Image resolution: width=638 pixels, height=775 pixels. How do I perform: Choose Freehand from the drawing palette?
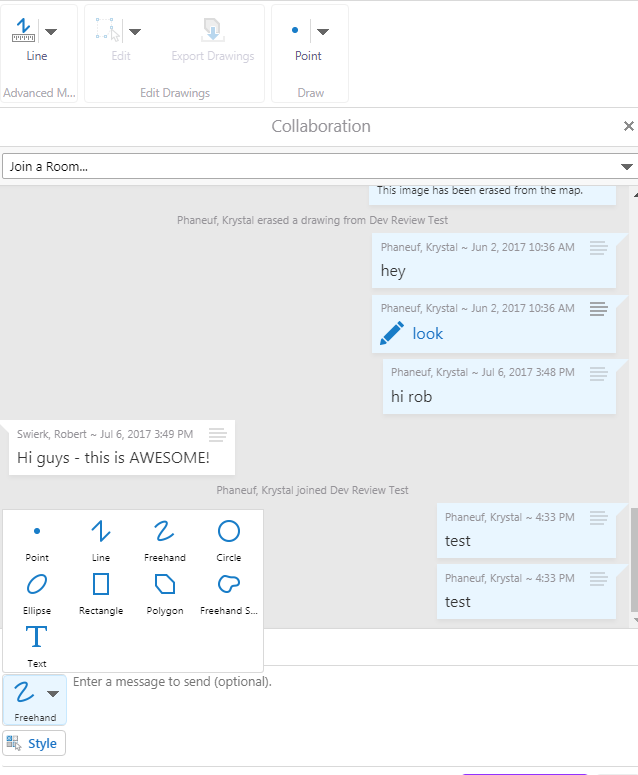(x=165, y=540)
